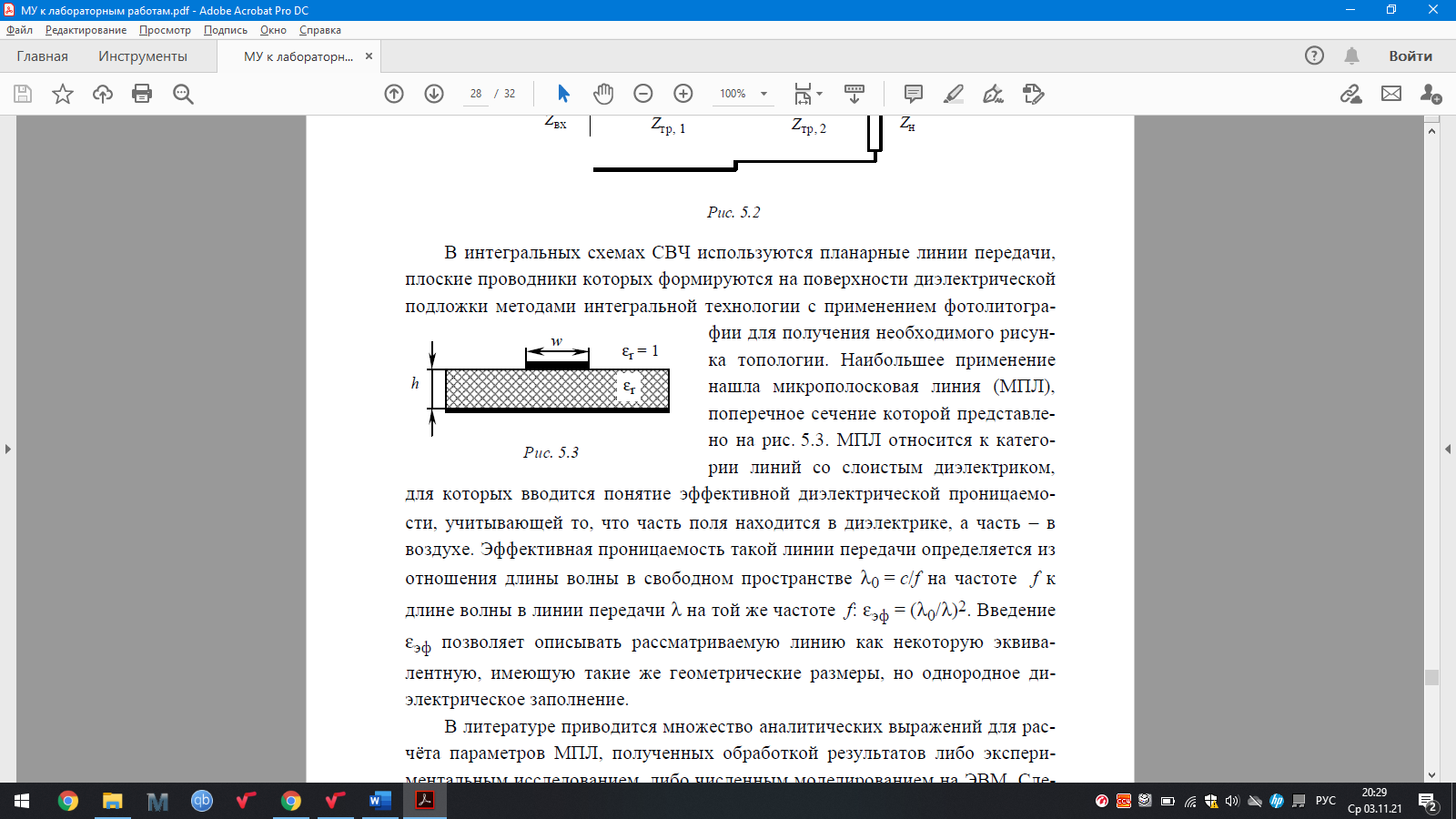This screenshot has height=819, width=1456.
Task: Open the Просмотр menu
Action: 165,30
